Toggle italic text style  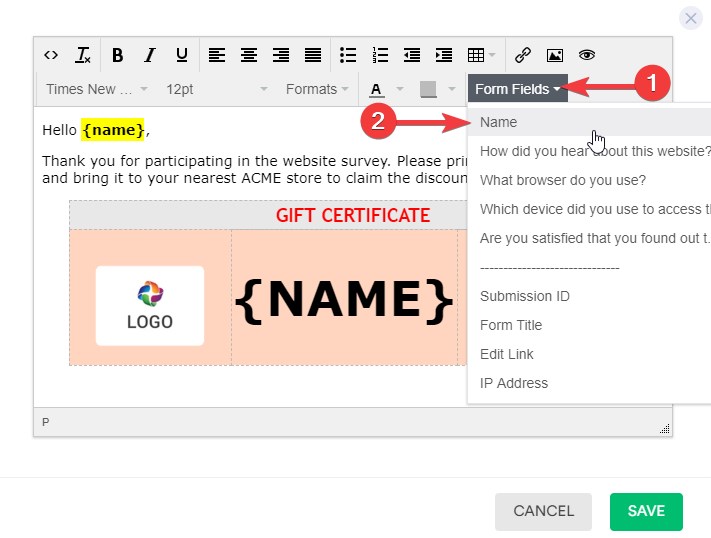coord(150,55)
